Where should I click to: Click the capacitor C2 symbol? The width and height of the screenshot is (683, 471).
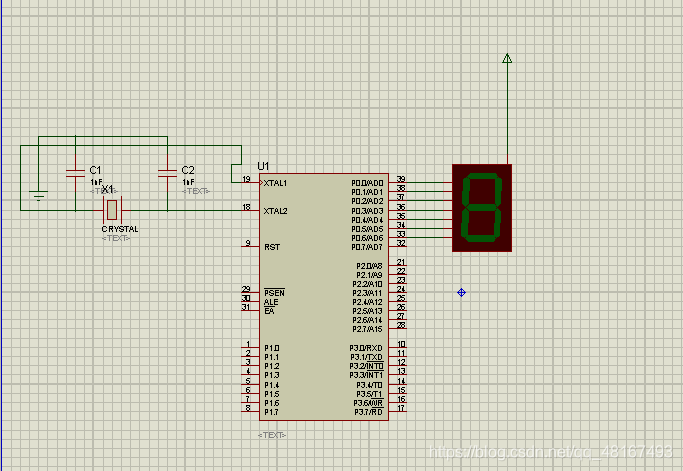[167, 173]
